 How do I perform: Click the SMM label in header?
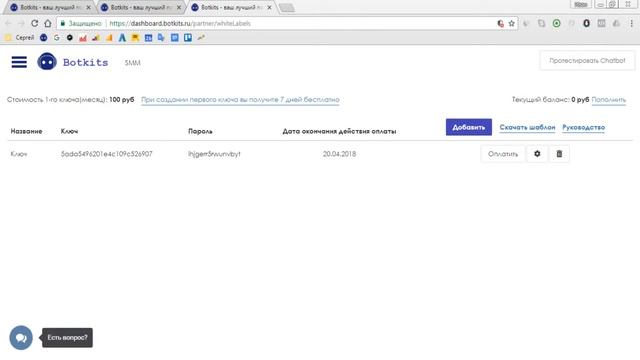point(133,62)
